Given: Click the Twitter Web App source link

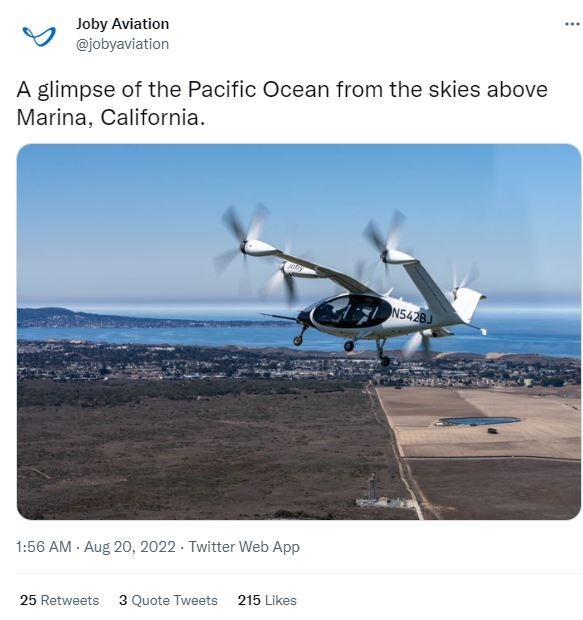Looking at the screenshot, I should (x=244, y=547).
